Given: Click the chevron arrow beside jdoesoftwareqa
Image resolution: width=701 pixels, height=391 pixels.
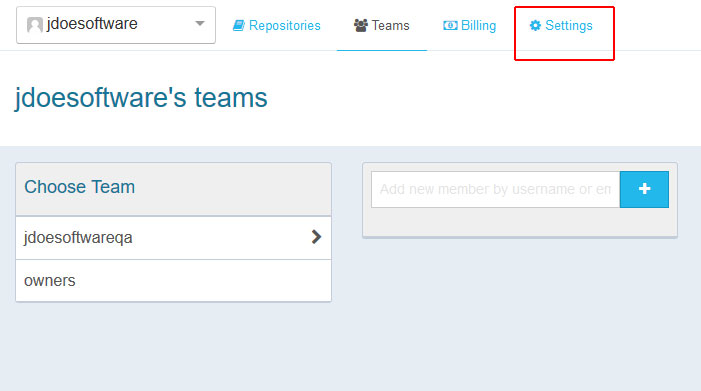Looking at the screenshot, I should (x=316, y=237).
